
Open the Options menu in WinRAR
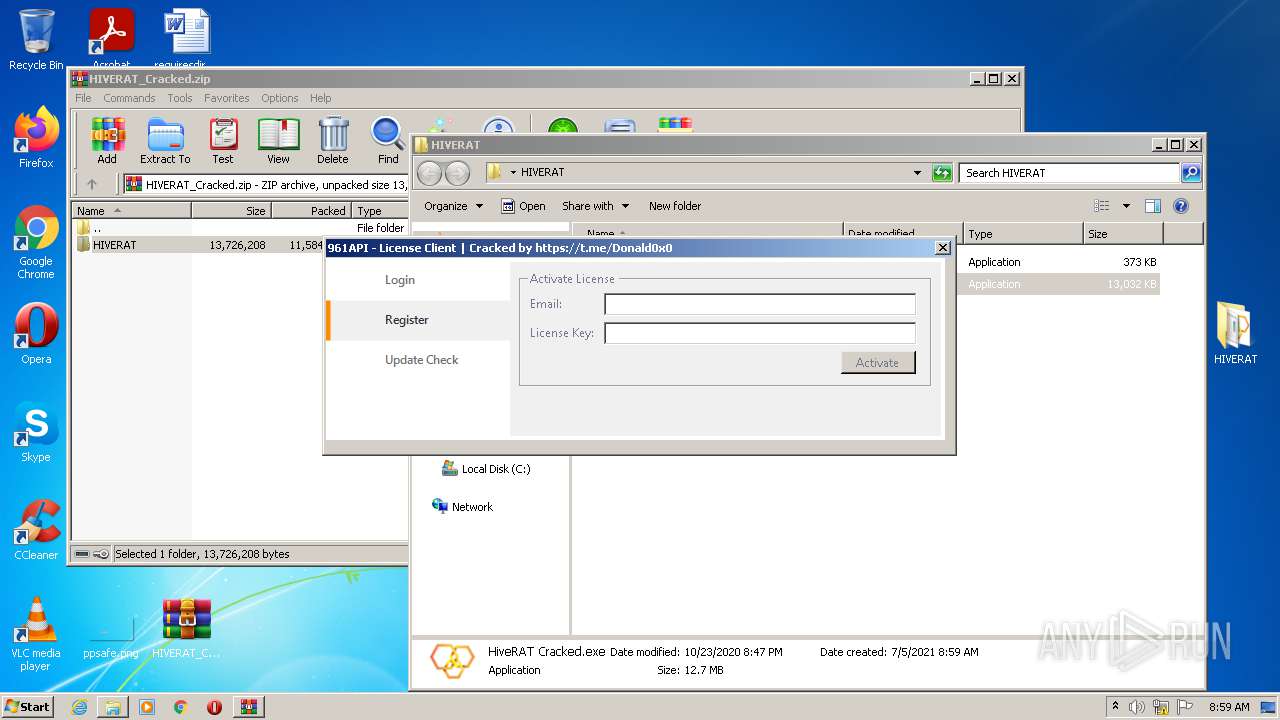(x=280, y=98)
